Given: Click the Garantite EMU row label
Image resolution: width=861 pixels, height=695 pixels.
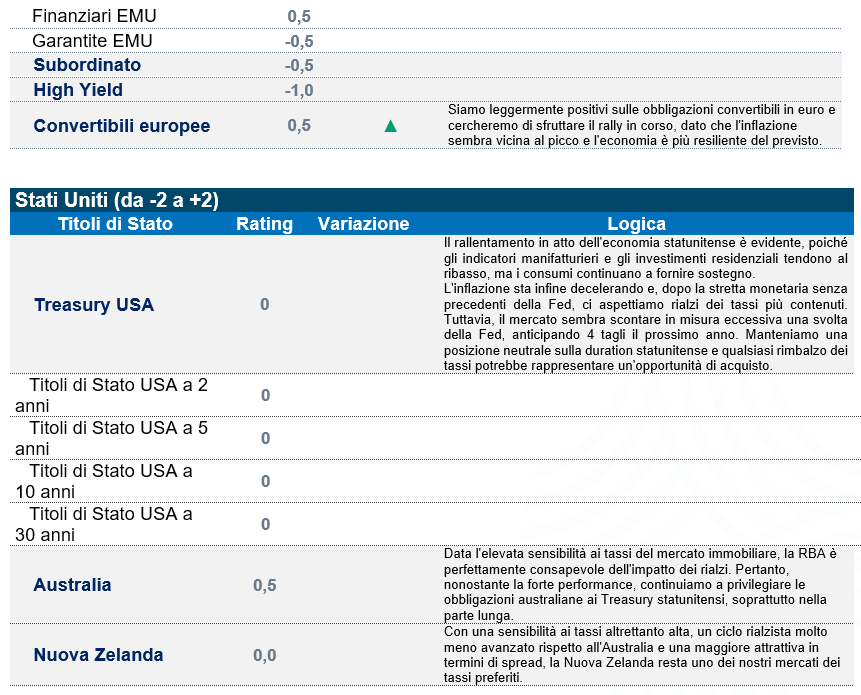Looking at the screenshot, I should tap(92, 41).
